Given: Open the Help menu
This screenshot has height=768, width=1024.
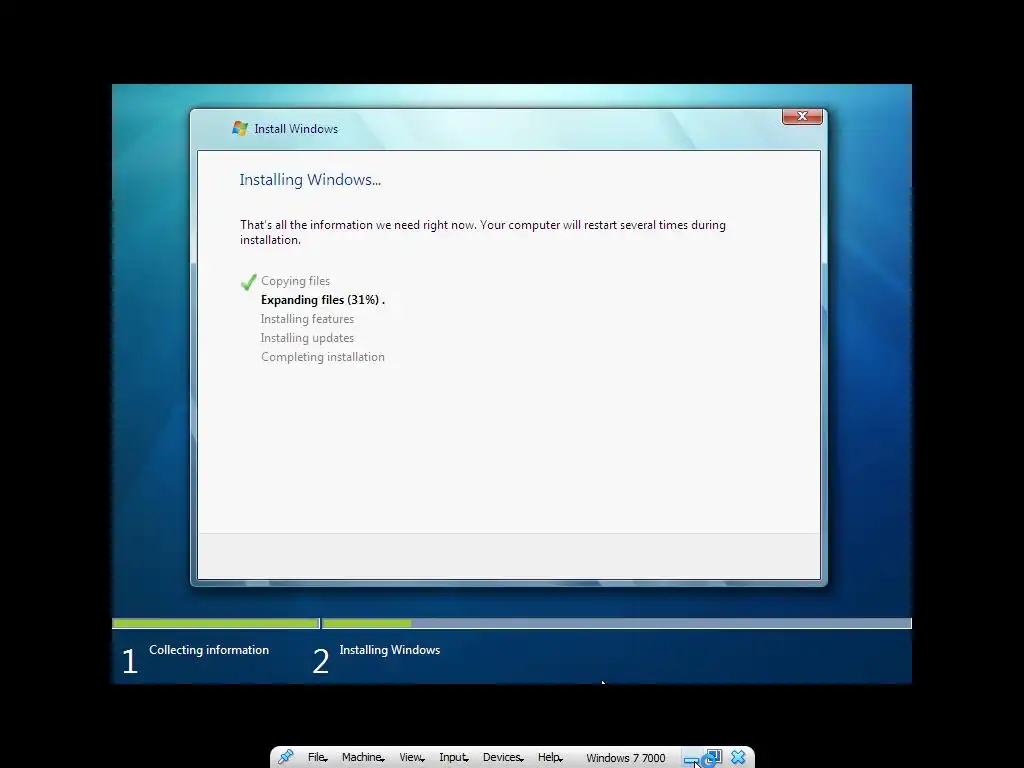Looking at the screenshot, I should tap(550, 757).
